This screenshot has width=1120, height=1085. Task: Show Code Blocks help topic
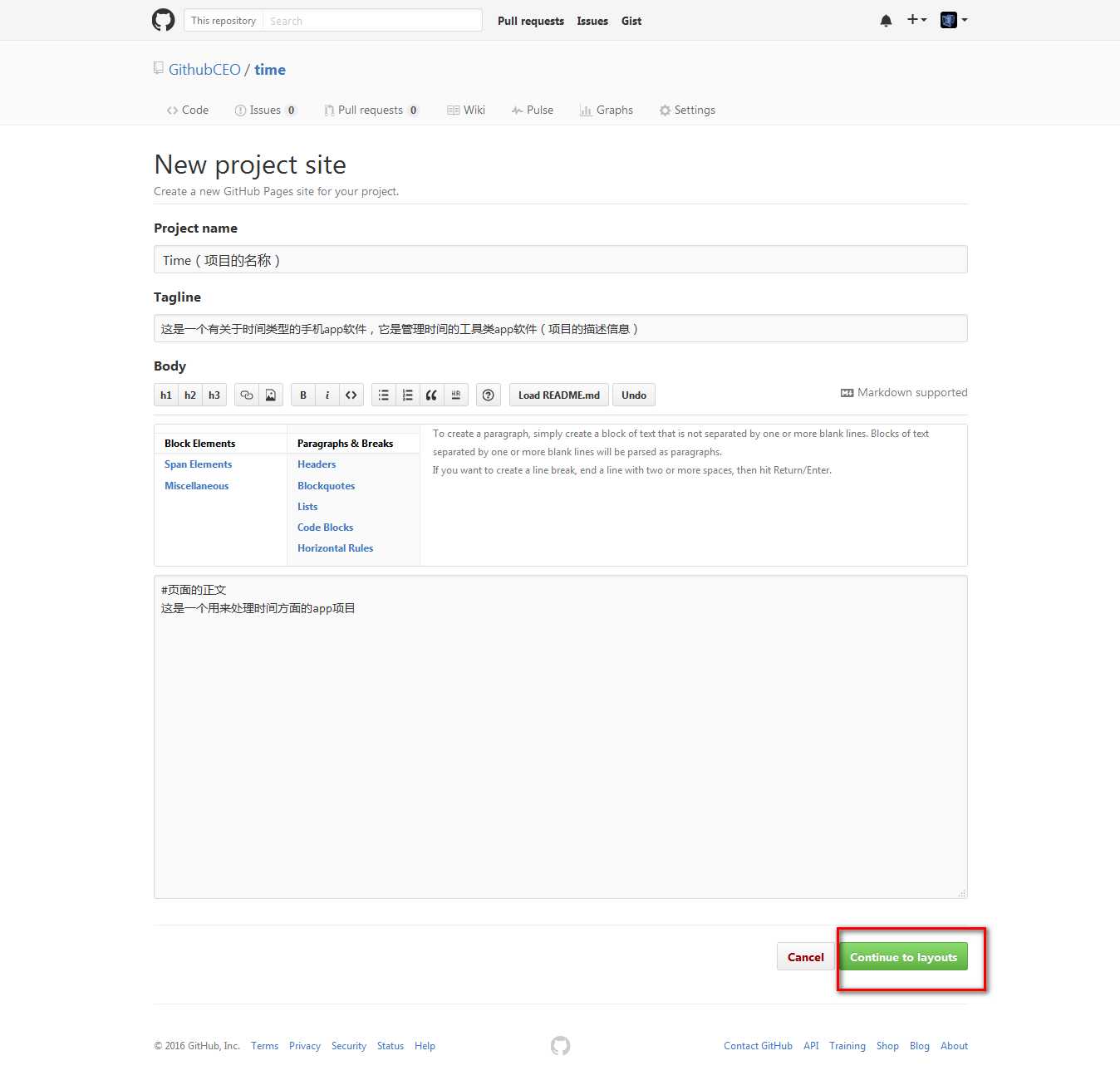pyautogui.click(x=325, y=528)
